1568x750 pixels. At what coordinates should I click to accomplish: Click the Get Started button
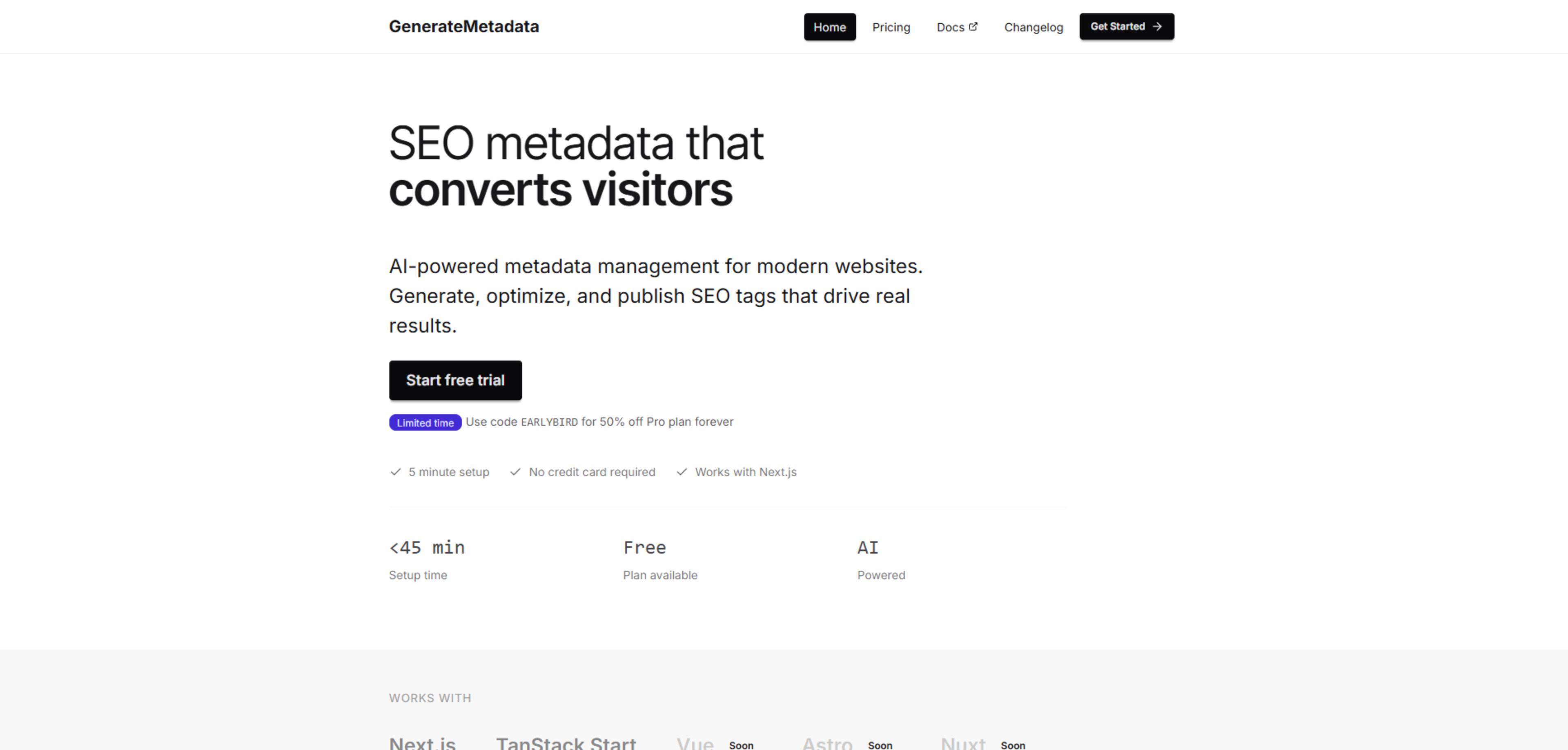tap(1126, 26)
